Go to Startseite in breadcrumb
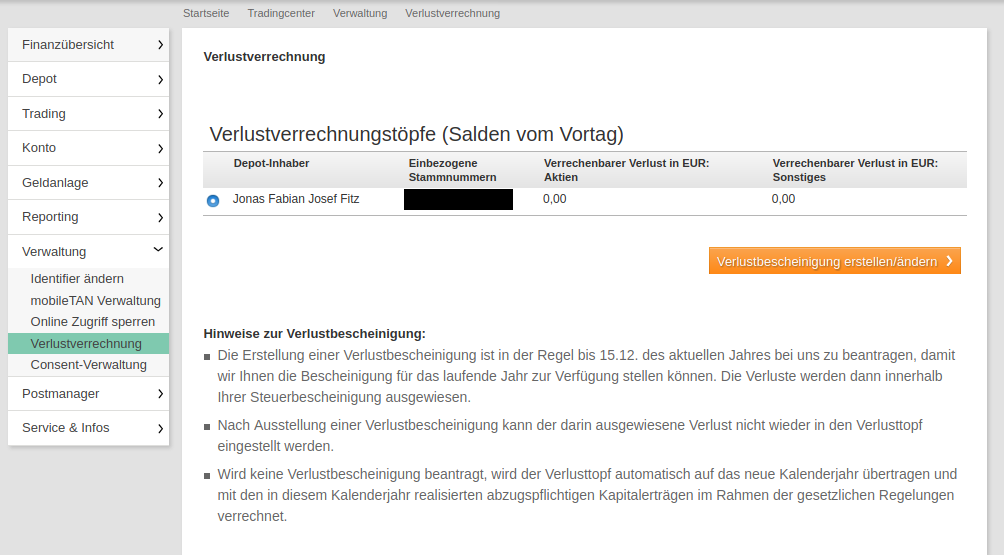 tap(205, 13)
